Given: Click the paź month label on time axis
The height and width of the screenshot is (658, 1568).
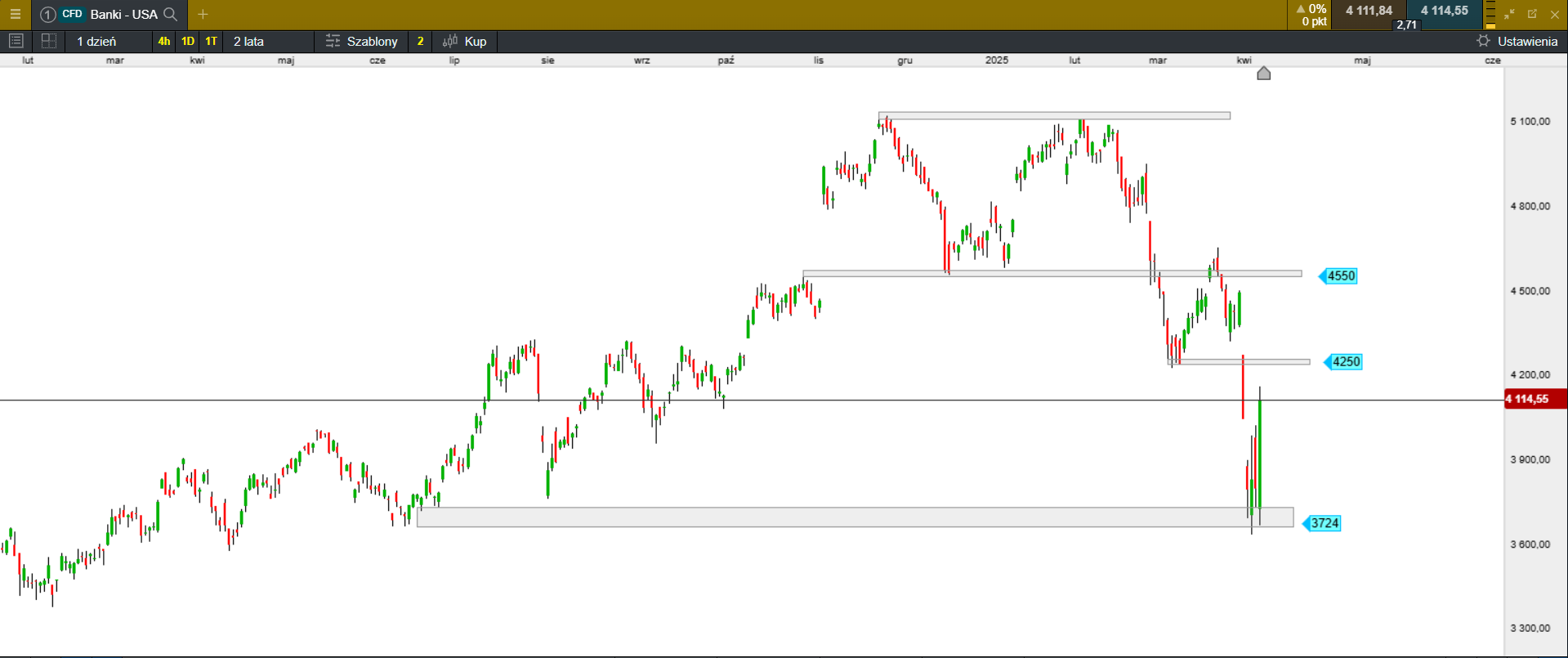Looking at the screenshot, I should coord(726,60).
